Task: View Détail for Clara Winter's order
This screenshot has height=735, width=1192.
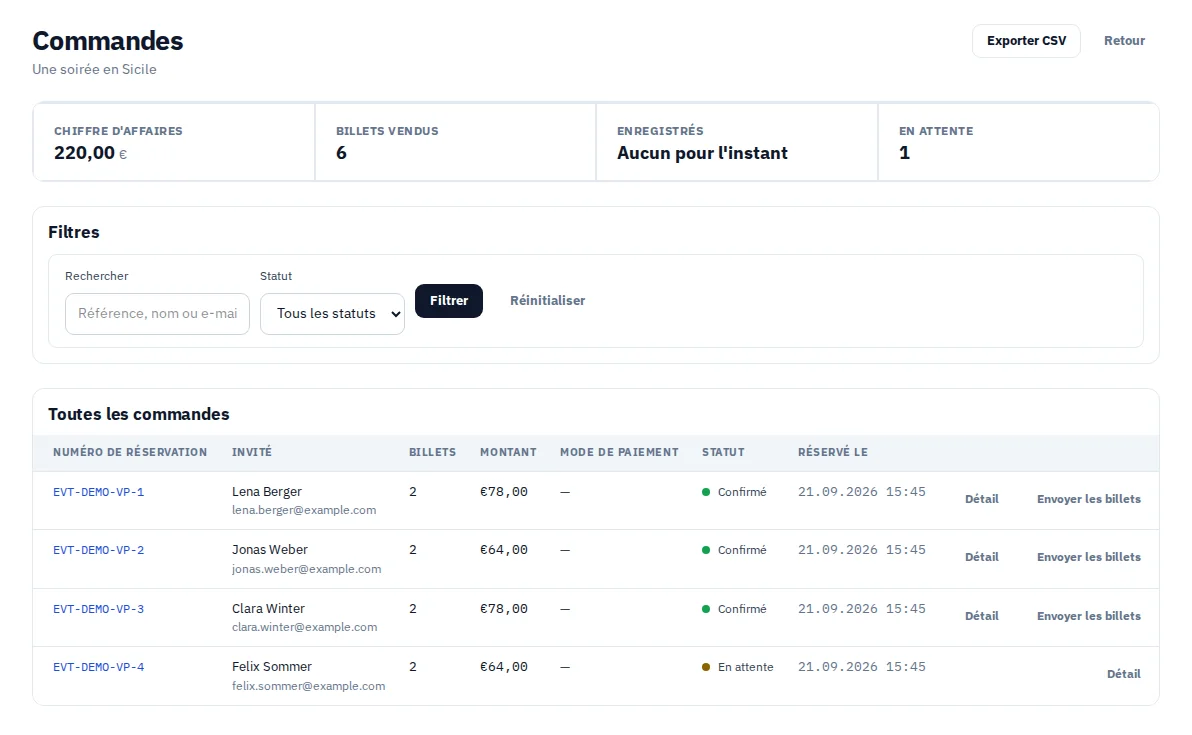Action: coord(981,616)
